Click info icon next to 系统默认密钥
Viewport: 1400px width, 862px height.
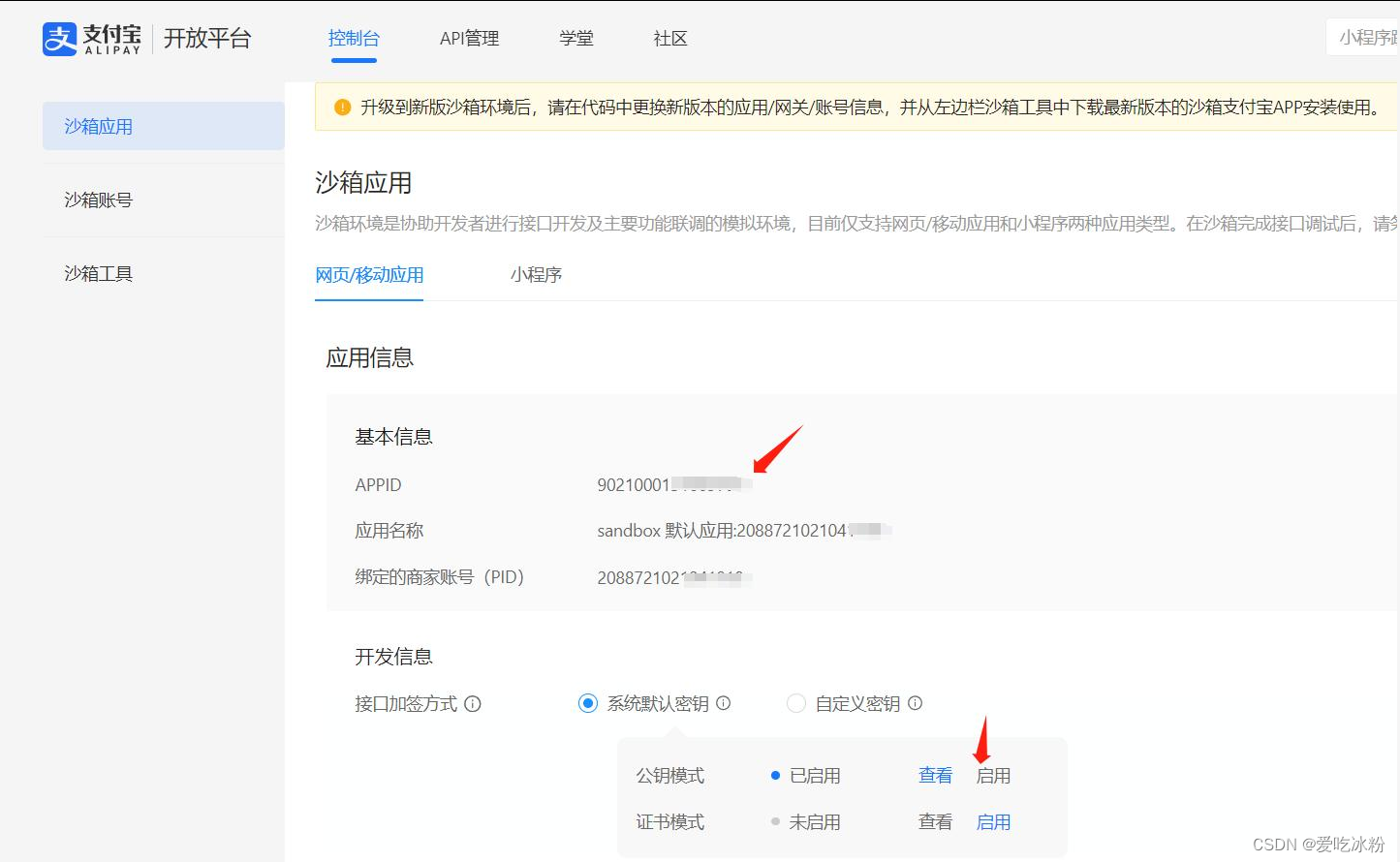(723, 703)
